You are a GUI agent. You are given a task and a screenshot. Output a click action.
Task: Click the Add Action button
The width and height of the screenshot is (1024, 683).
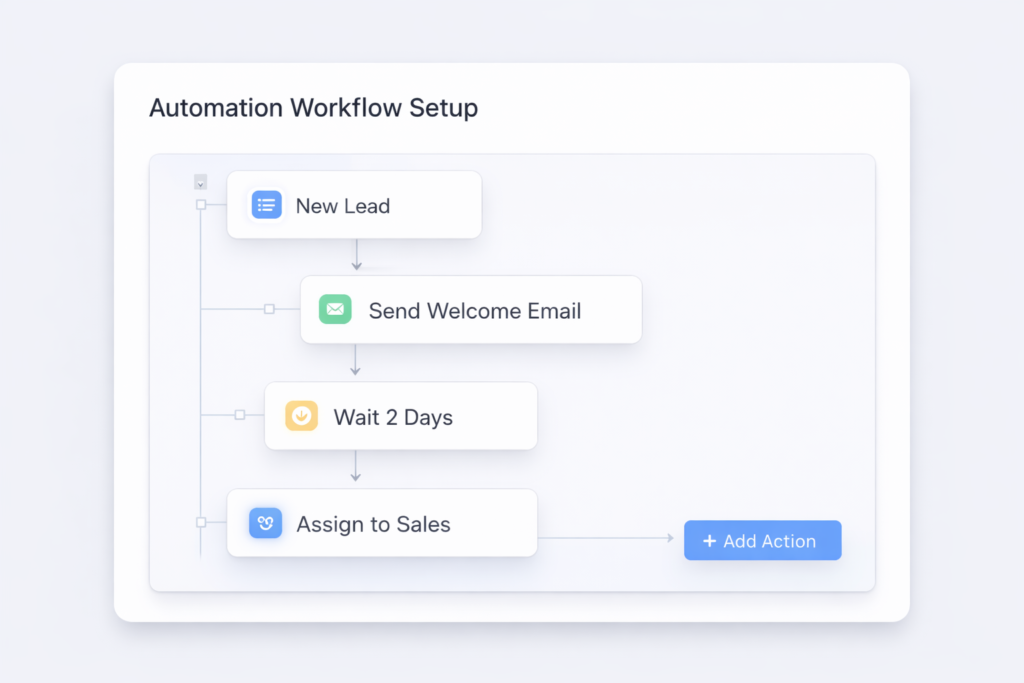point(762,540)
